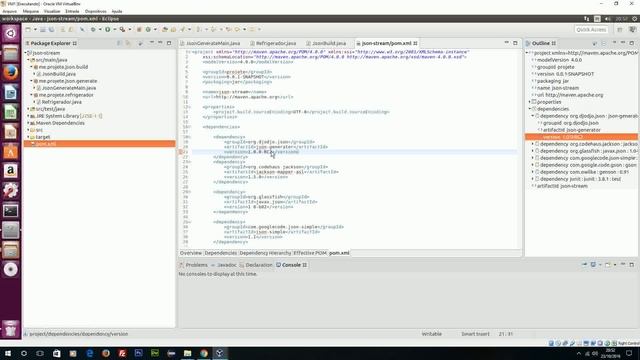The width and height of the screenshot is (640, 360).
Task: Switch to JsonBuild.java editor tab
Action: point(329,43)
